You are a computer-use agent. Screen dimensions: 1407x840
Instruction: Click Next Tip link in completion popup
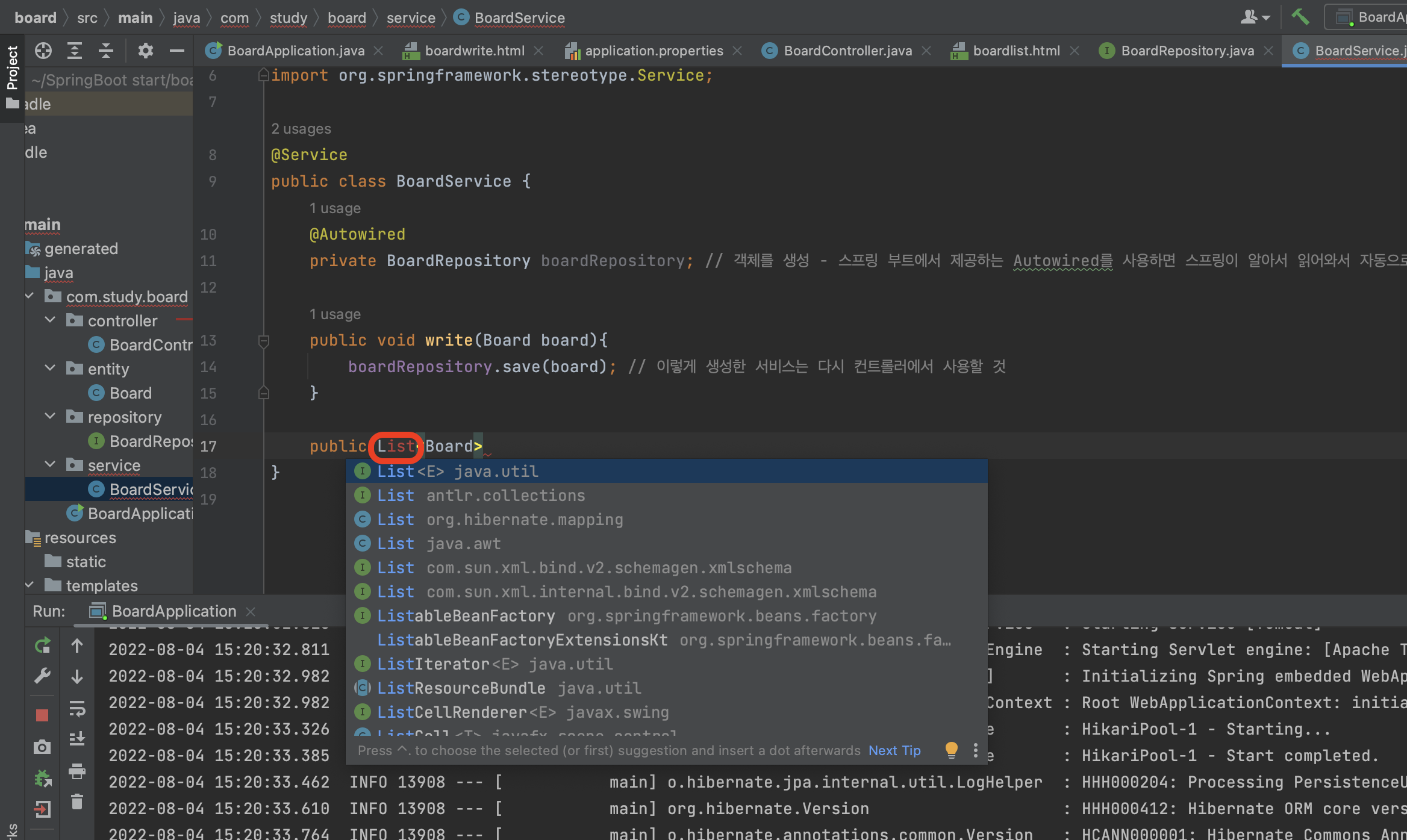click(894, 750)
